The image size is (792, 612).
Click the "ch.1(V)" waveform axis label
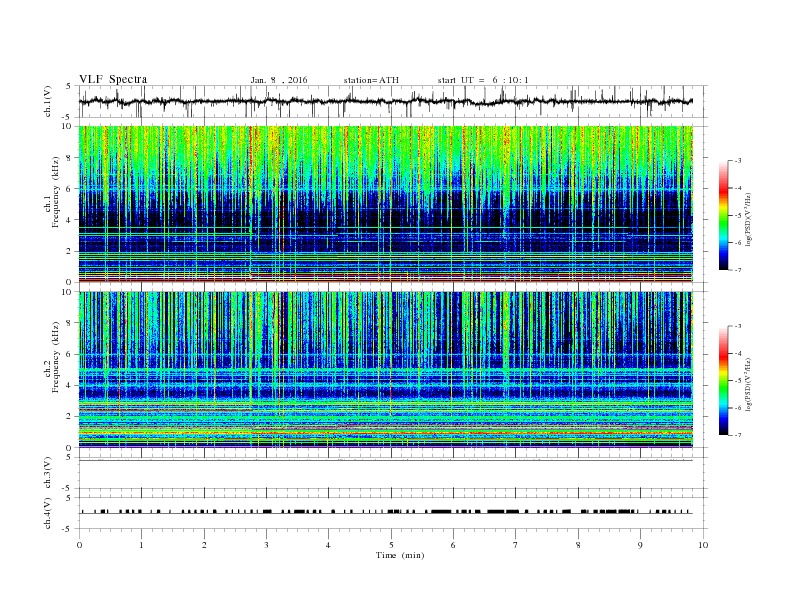pos(48,101)
